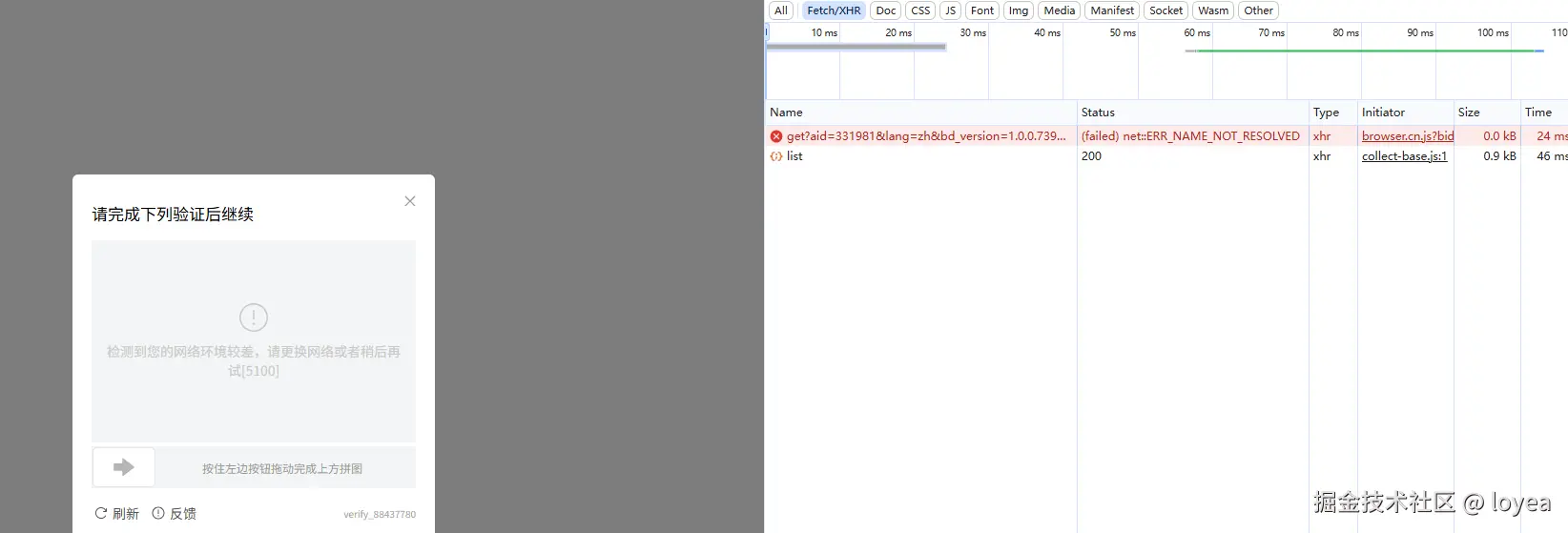Close the verification captcha dialog
1568x533 pixels.
click(410, 201)
